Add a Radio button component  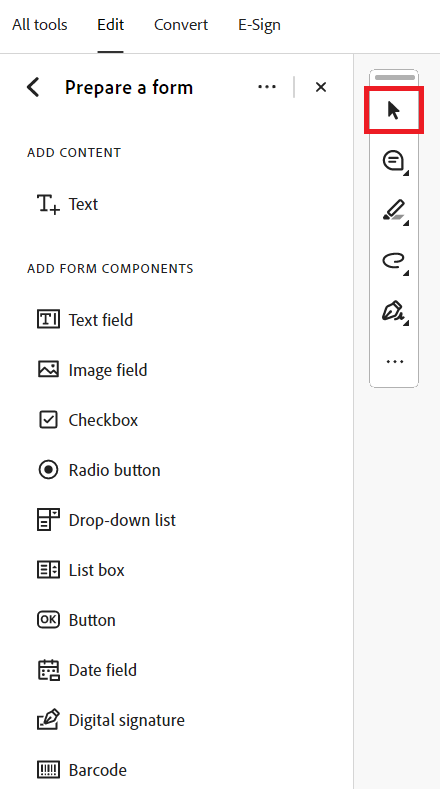(x=99, y=470)
